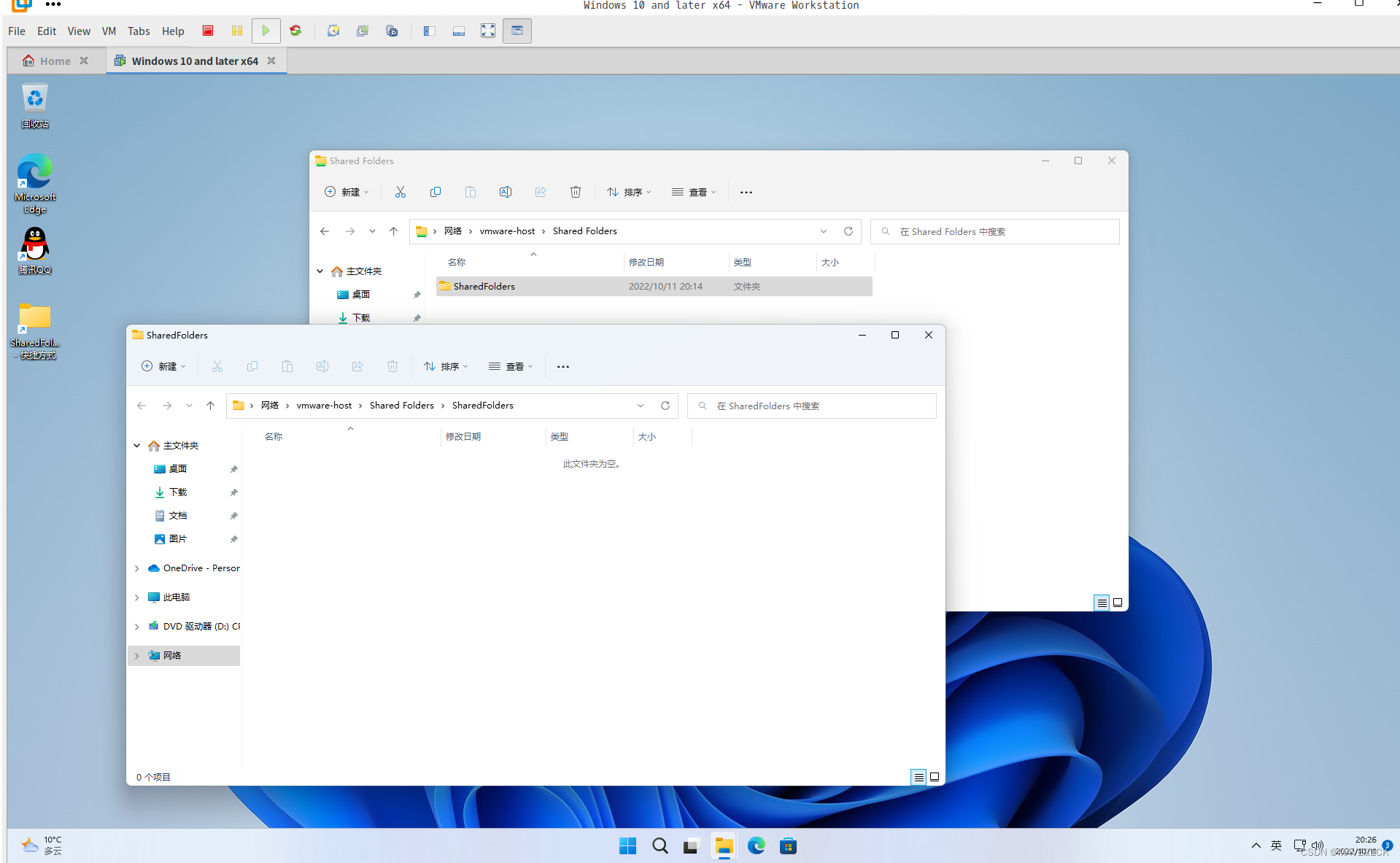Open the Recycle Bin desktop icon
Screen dimensions: 1400x863
[35, 106]
